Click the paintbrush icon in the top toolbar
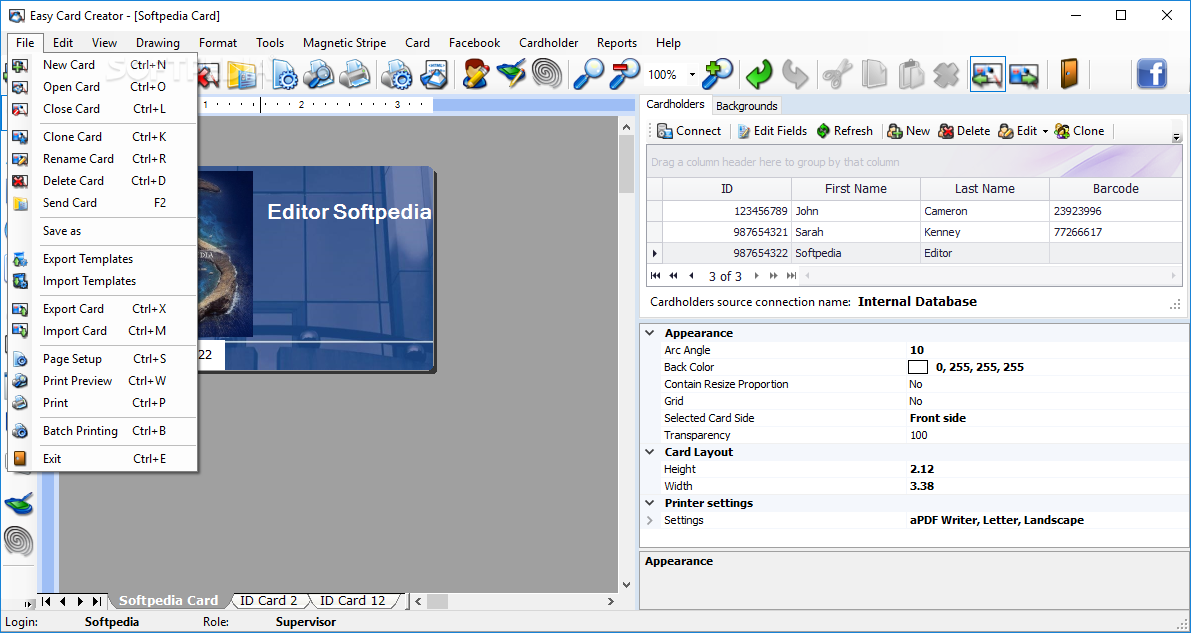Viewport: 1191px width, 633px height. (x=511, y=74)
